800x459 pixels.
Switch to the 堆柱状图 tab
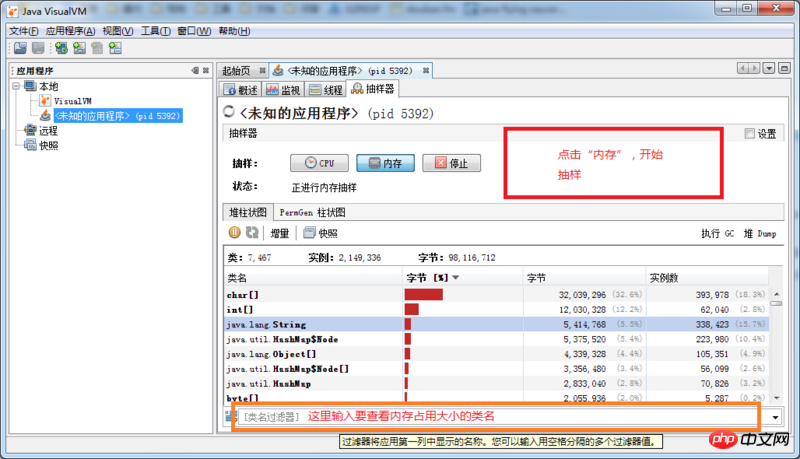click(x=248, y=212)
